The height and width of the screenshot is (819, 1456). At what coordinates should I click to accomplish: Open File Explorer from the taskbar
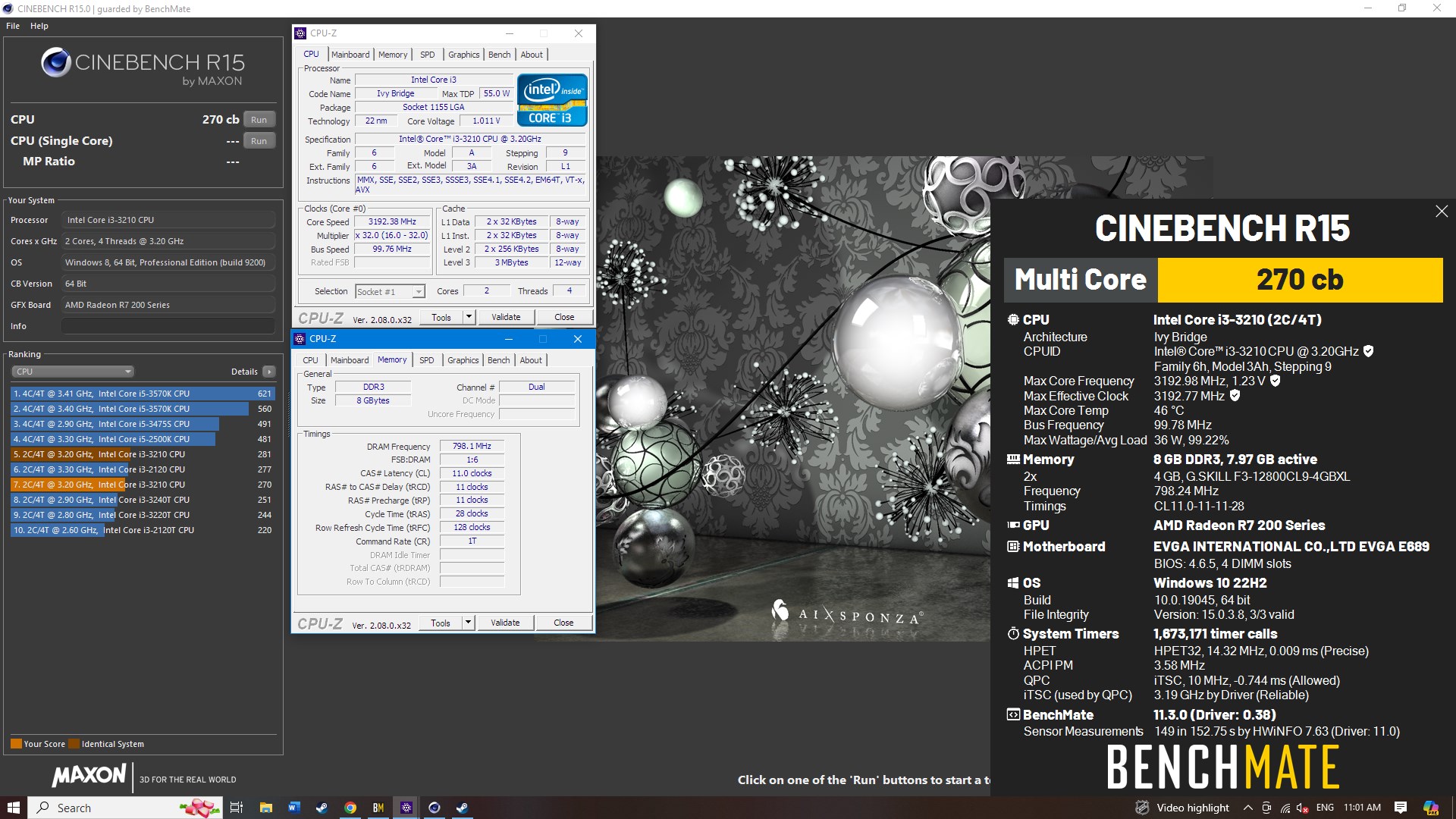(265, 808)
